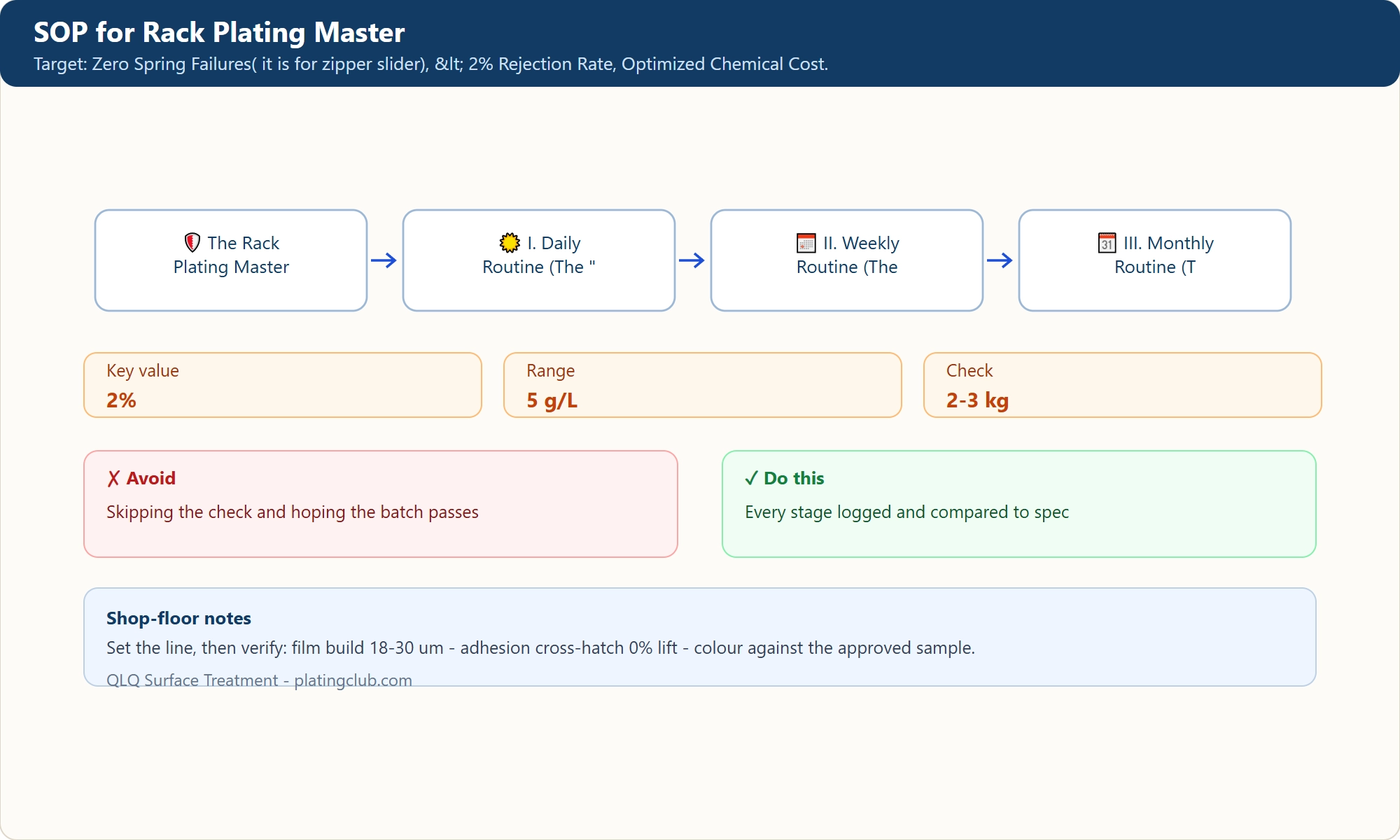Click the calendar icon beside II. Weekly
1400x840 pixels.
click(x=806, y=243)
